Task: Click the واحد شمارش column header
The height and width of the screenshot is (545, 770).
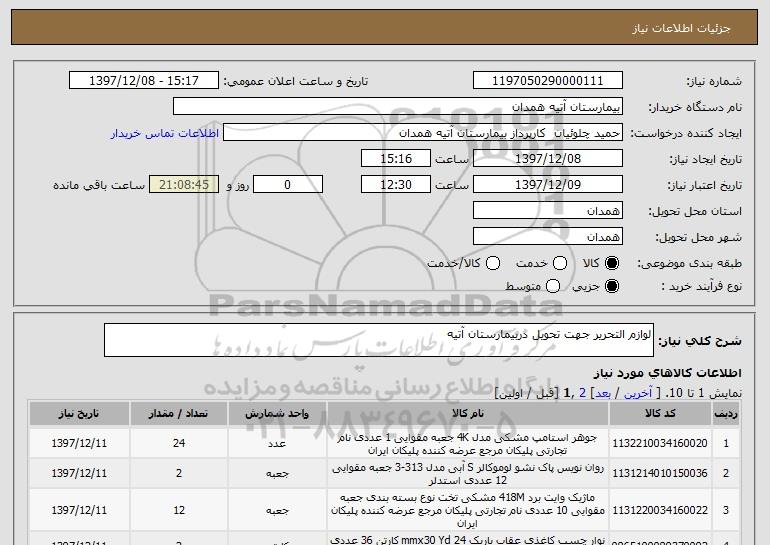Action: pos(277,413)
